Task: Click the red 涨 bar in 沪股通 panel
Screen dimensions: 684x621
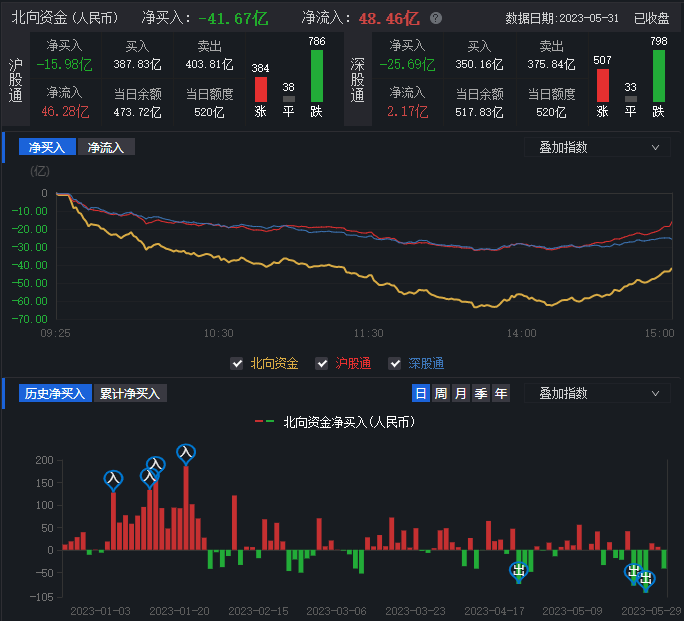Action: 260,89
